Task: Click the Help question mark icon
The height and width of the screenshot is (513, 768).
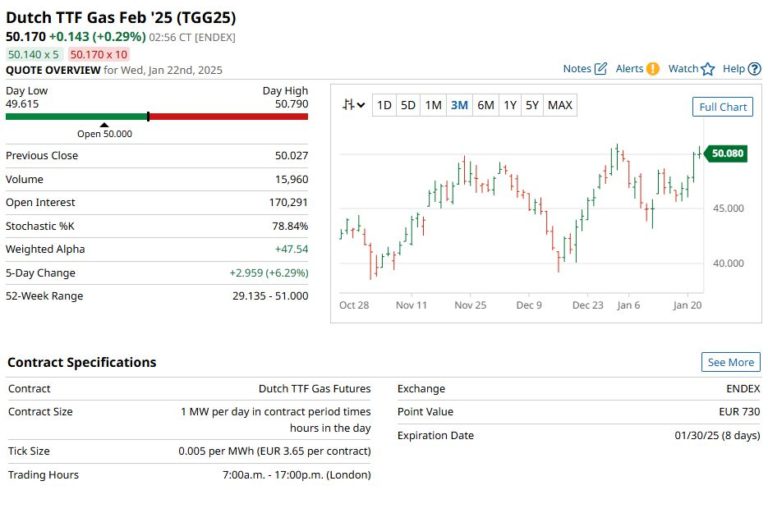Action: (755, 69)
